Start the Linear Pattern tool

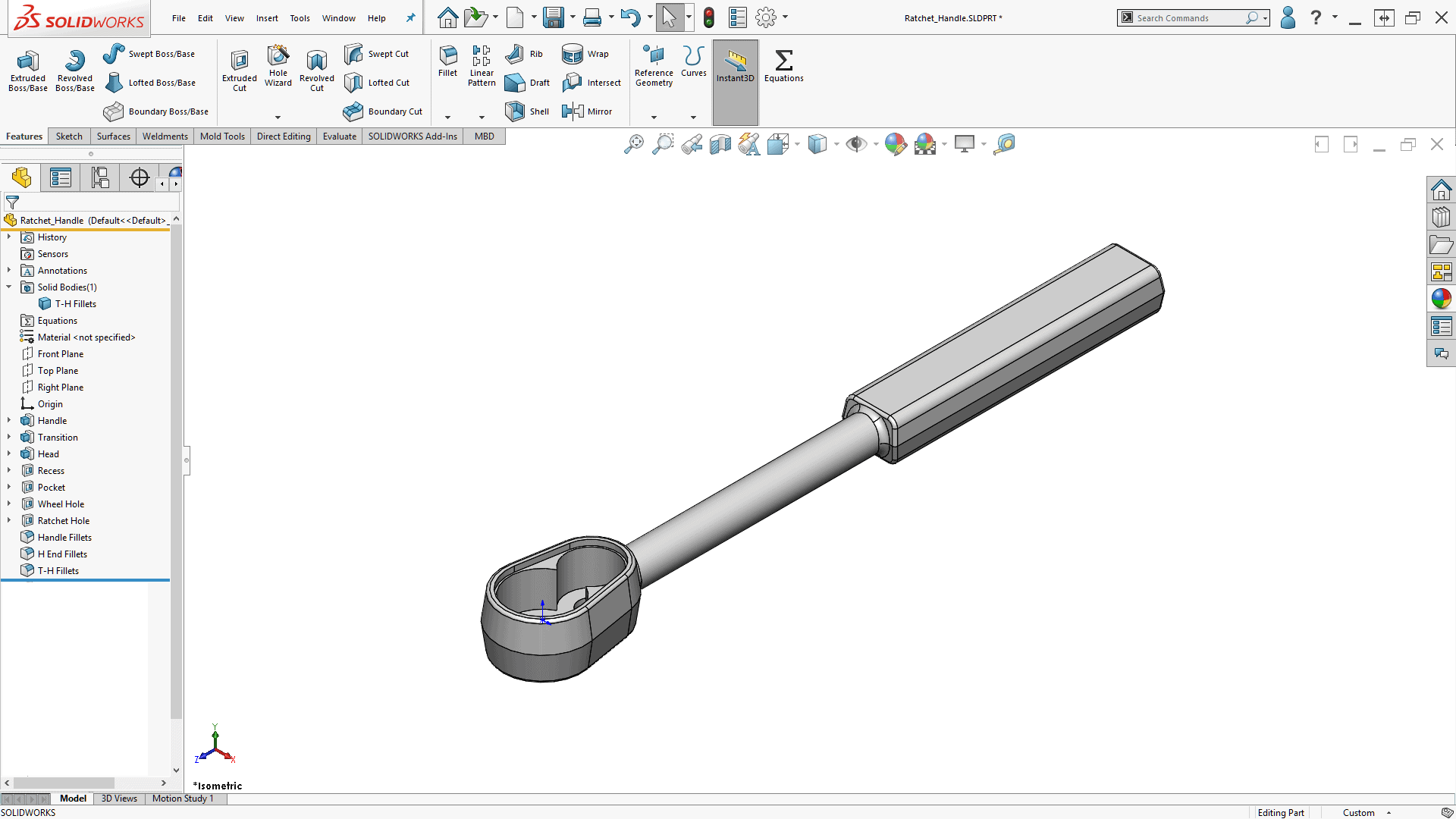[482, 66]
